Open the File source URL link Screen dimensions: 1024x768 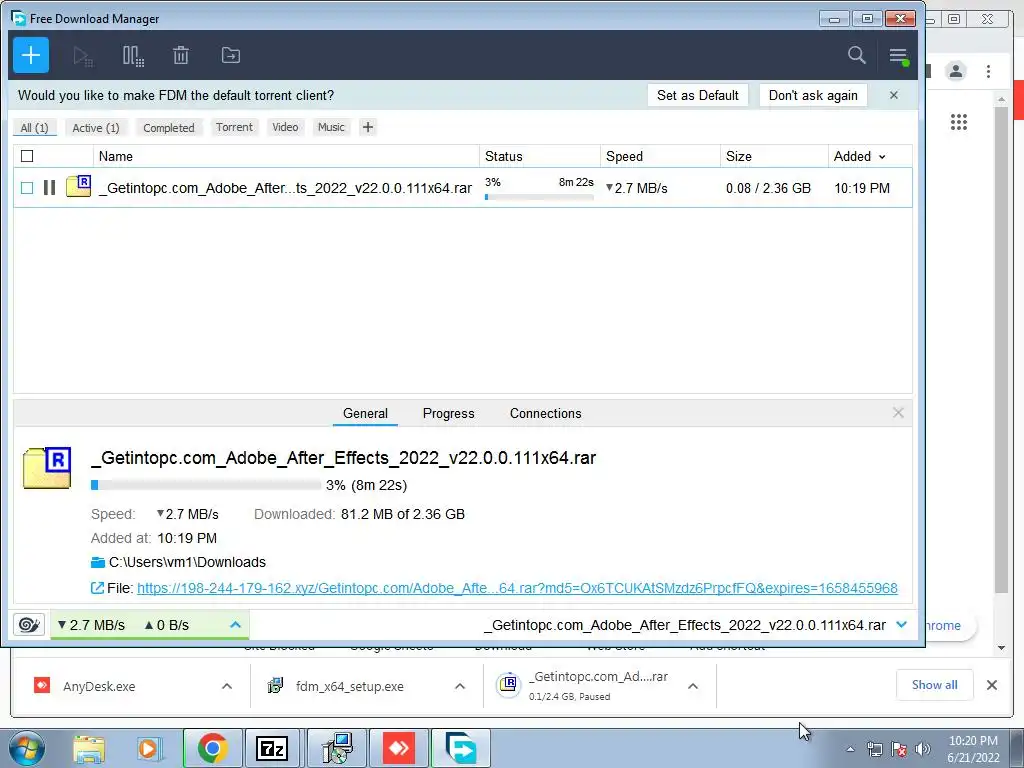click(517, 588)
